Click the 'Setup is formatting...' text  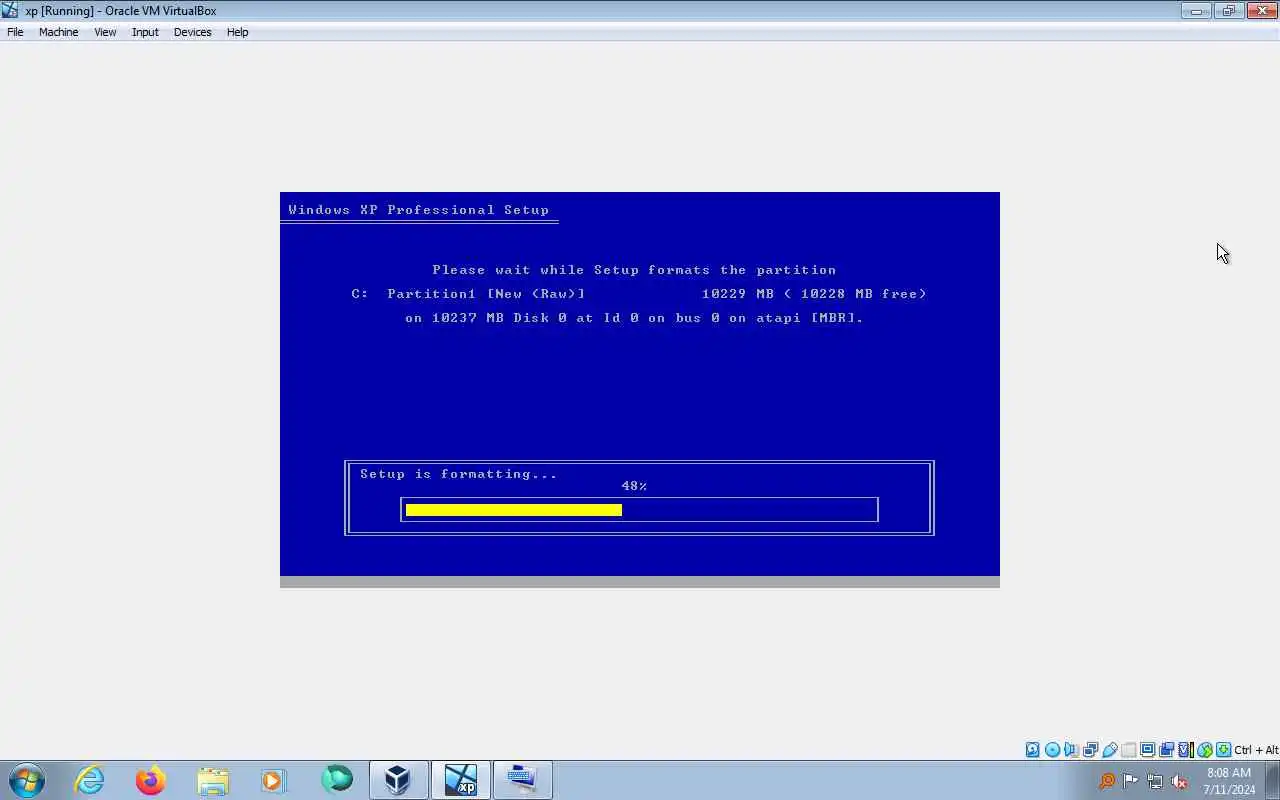459,474
